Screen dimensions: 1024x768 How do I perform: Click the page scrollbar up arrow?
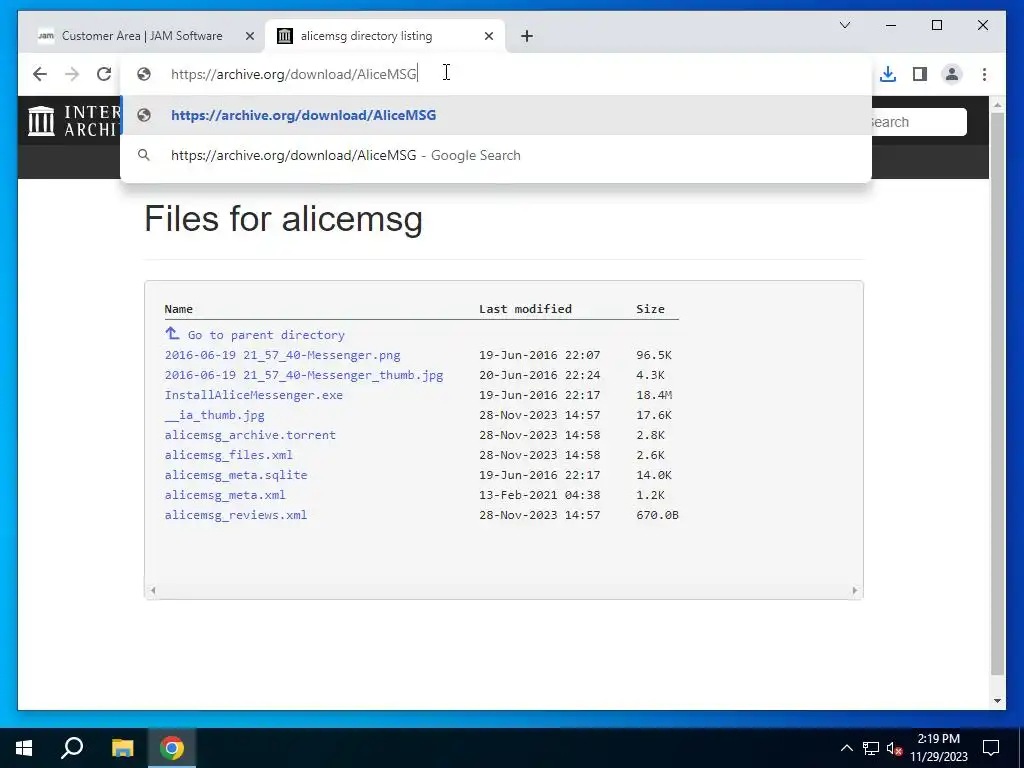click(x=997, y=104)
